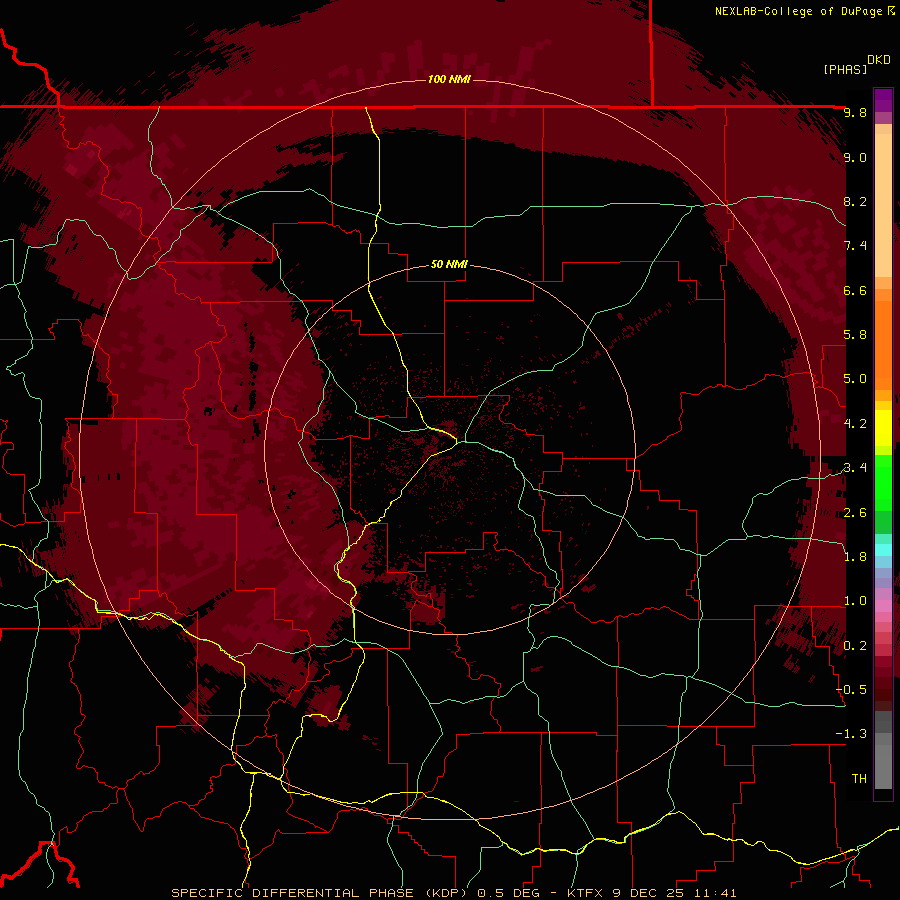Viewport: 900px width, 900px height.
Task: Click the 1.8 legend value
Action: [855, 557]
